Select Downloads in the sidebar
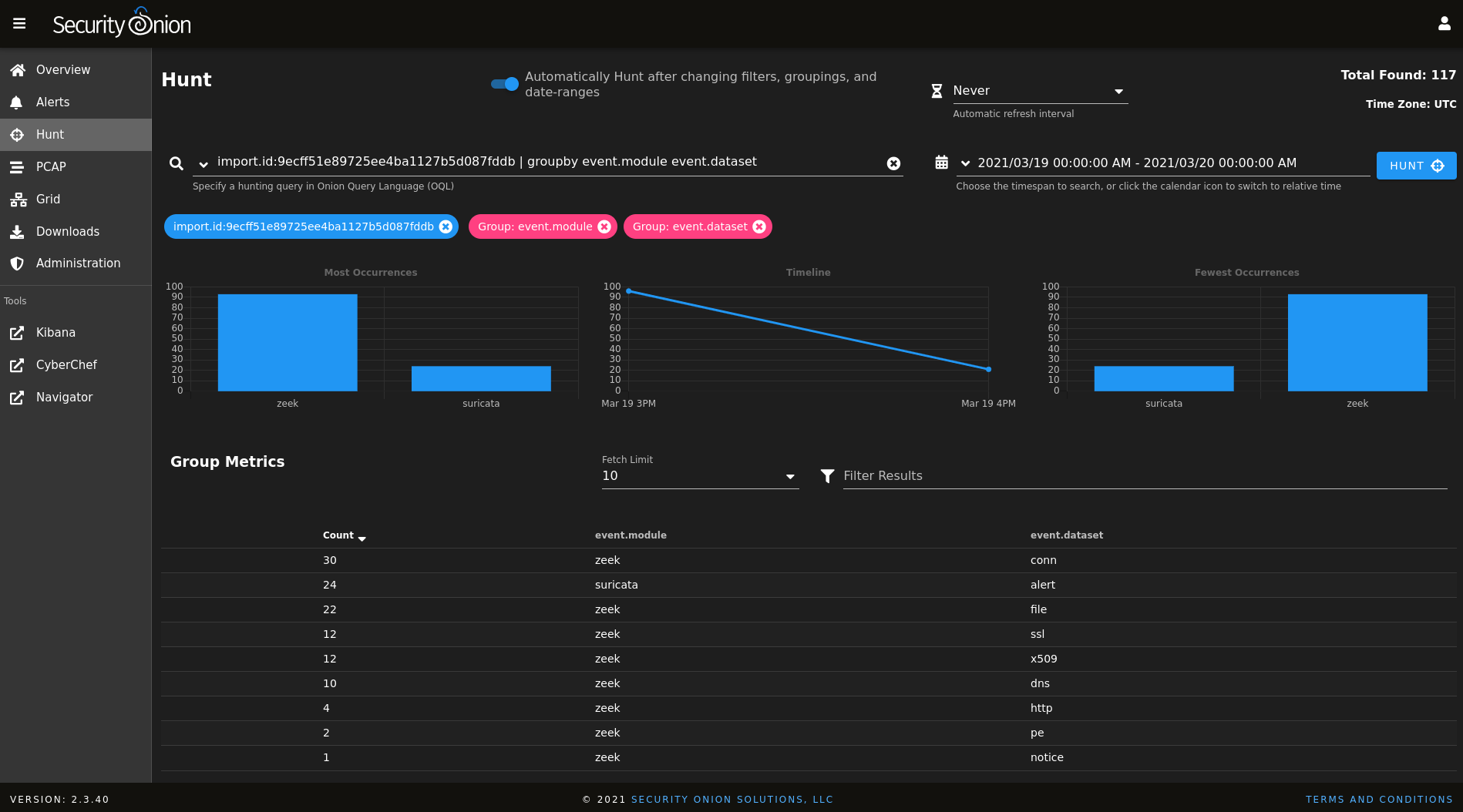This screenshot has height=812, width=1463. point(67,231)
